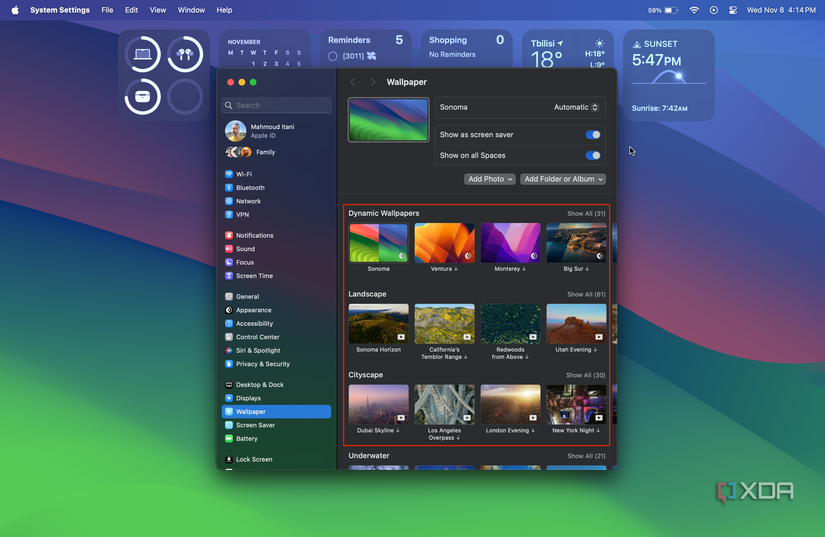Show all 31 Dynamic Wallpapers
The image size is (825, 537).
[586, 214]
